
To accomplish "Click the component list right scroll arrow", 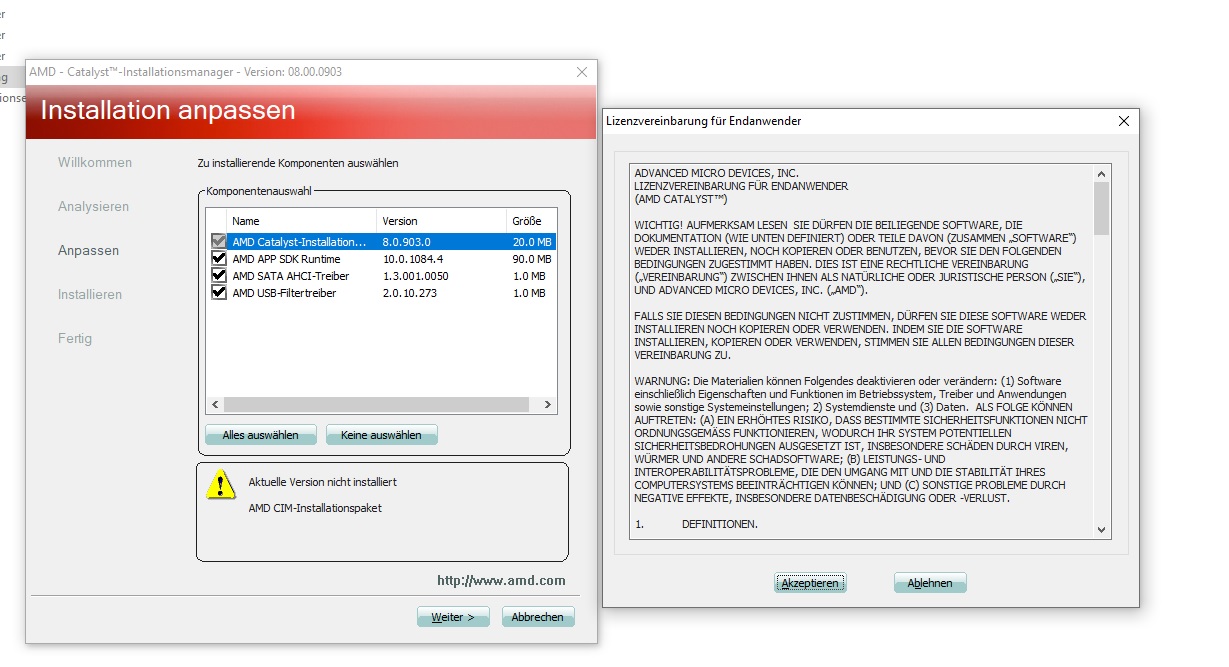I will point(548,404).
